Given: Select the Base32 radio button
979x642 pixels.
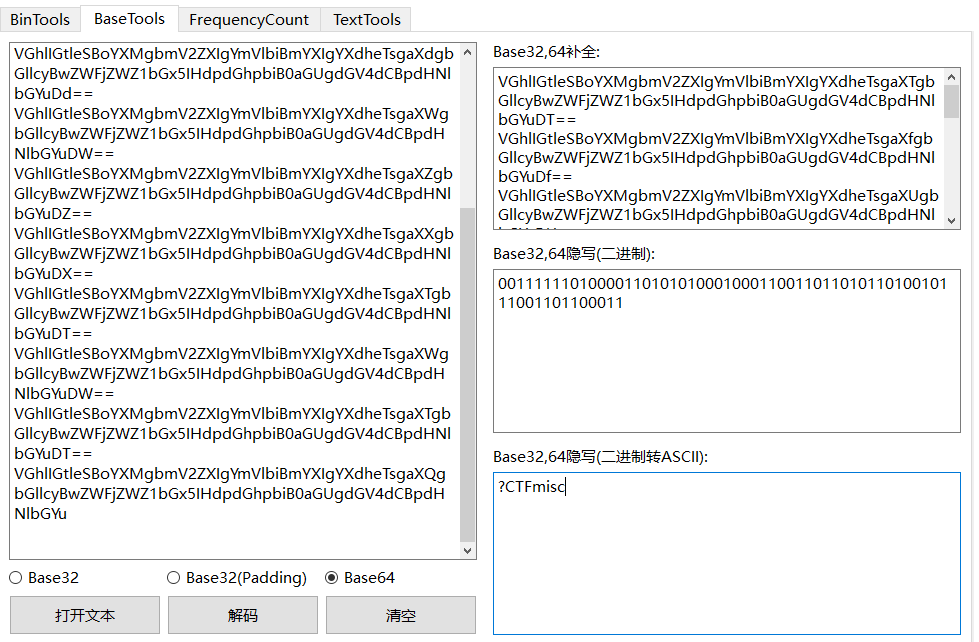Looking at the screenshot, I should (x=16, y=577).
